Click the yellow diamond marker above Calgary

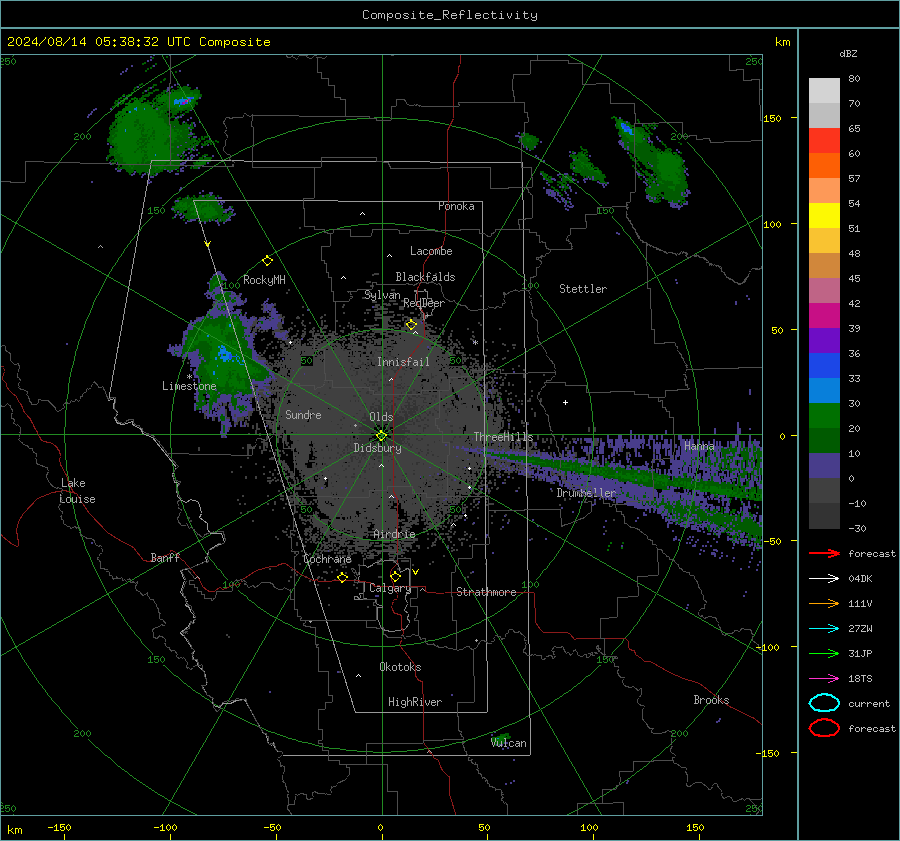point(395,576)
